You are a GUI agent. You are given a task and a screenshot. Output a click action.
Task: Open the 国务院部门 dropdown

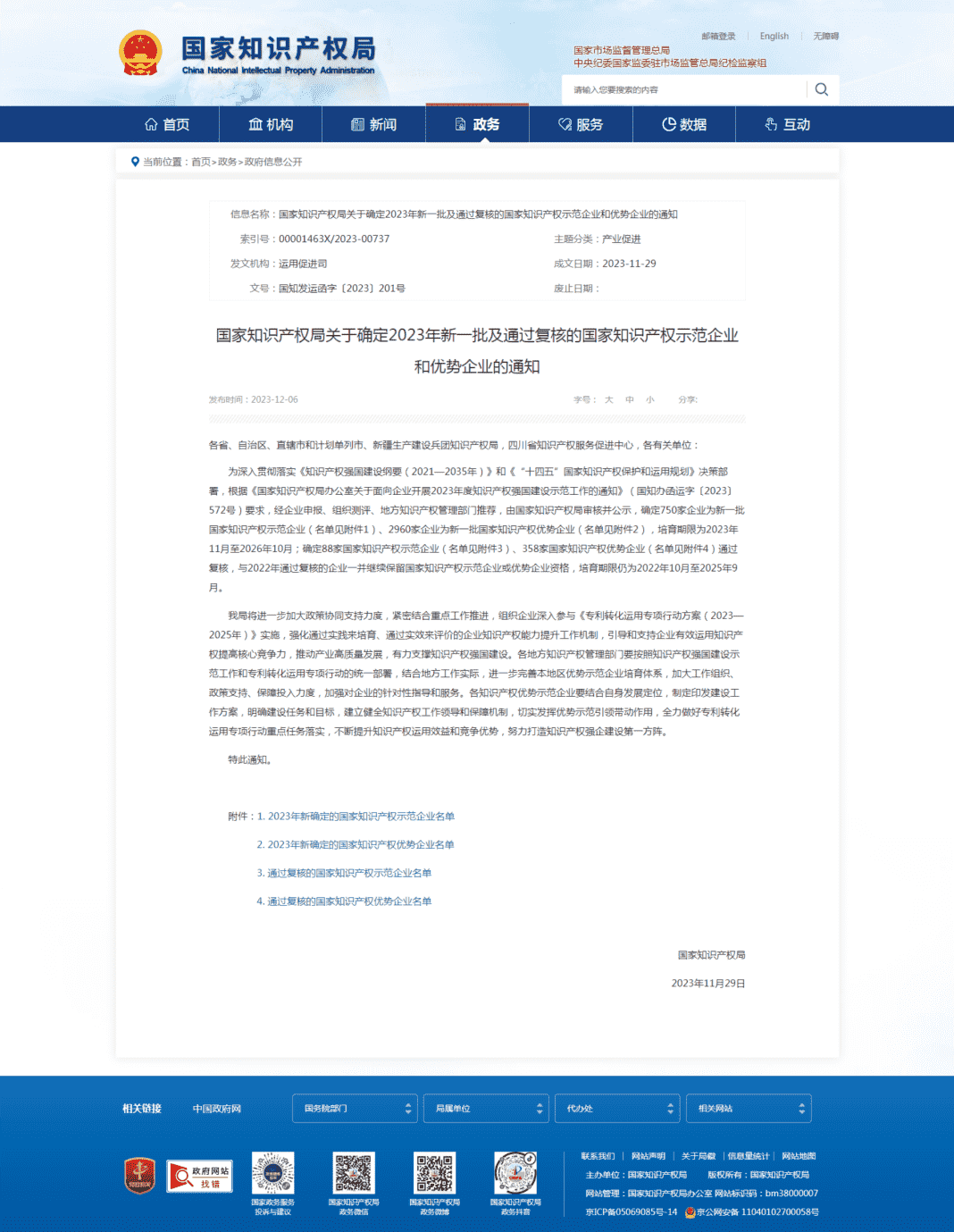355,1108
